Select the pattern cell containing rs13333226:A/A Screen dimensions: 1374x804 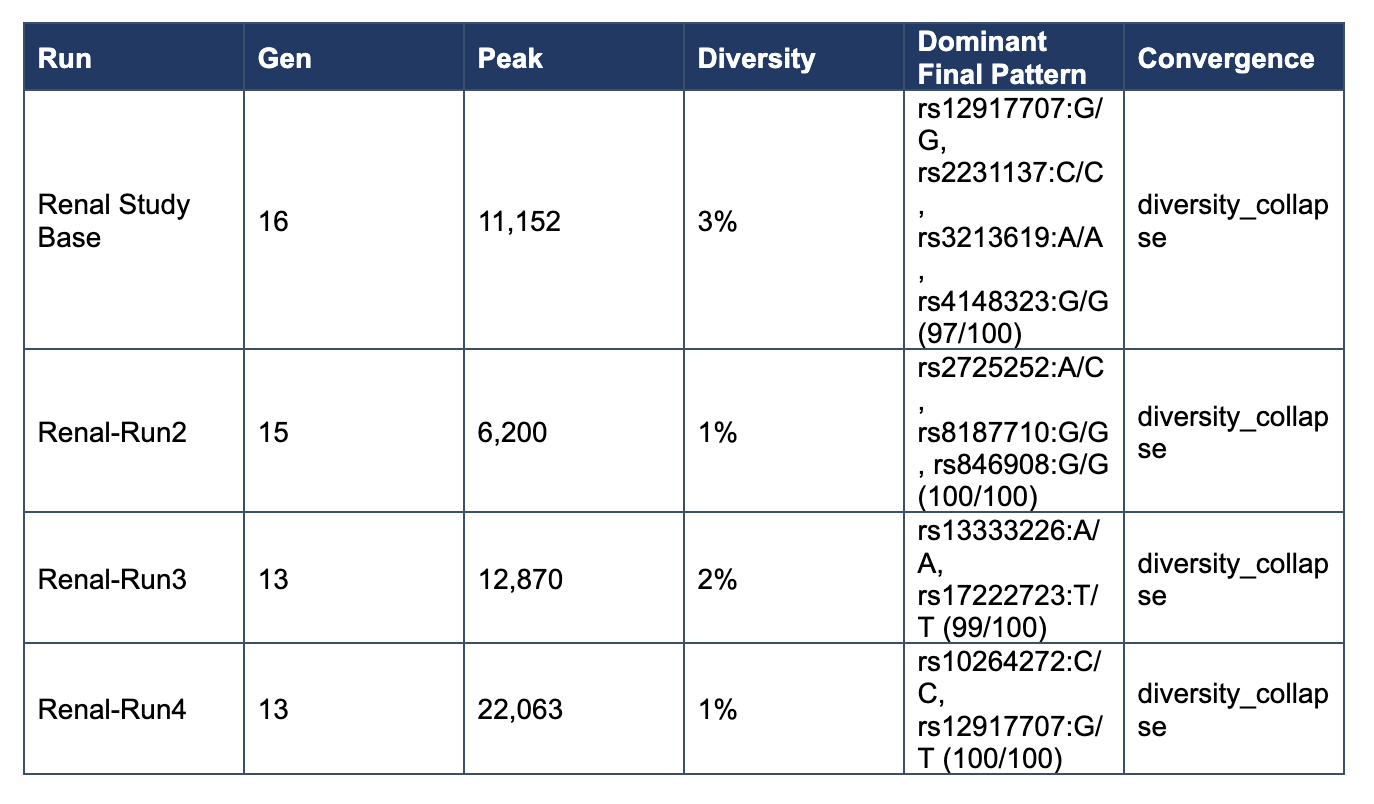[x=1011, y=579]
